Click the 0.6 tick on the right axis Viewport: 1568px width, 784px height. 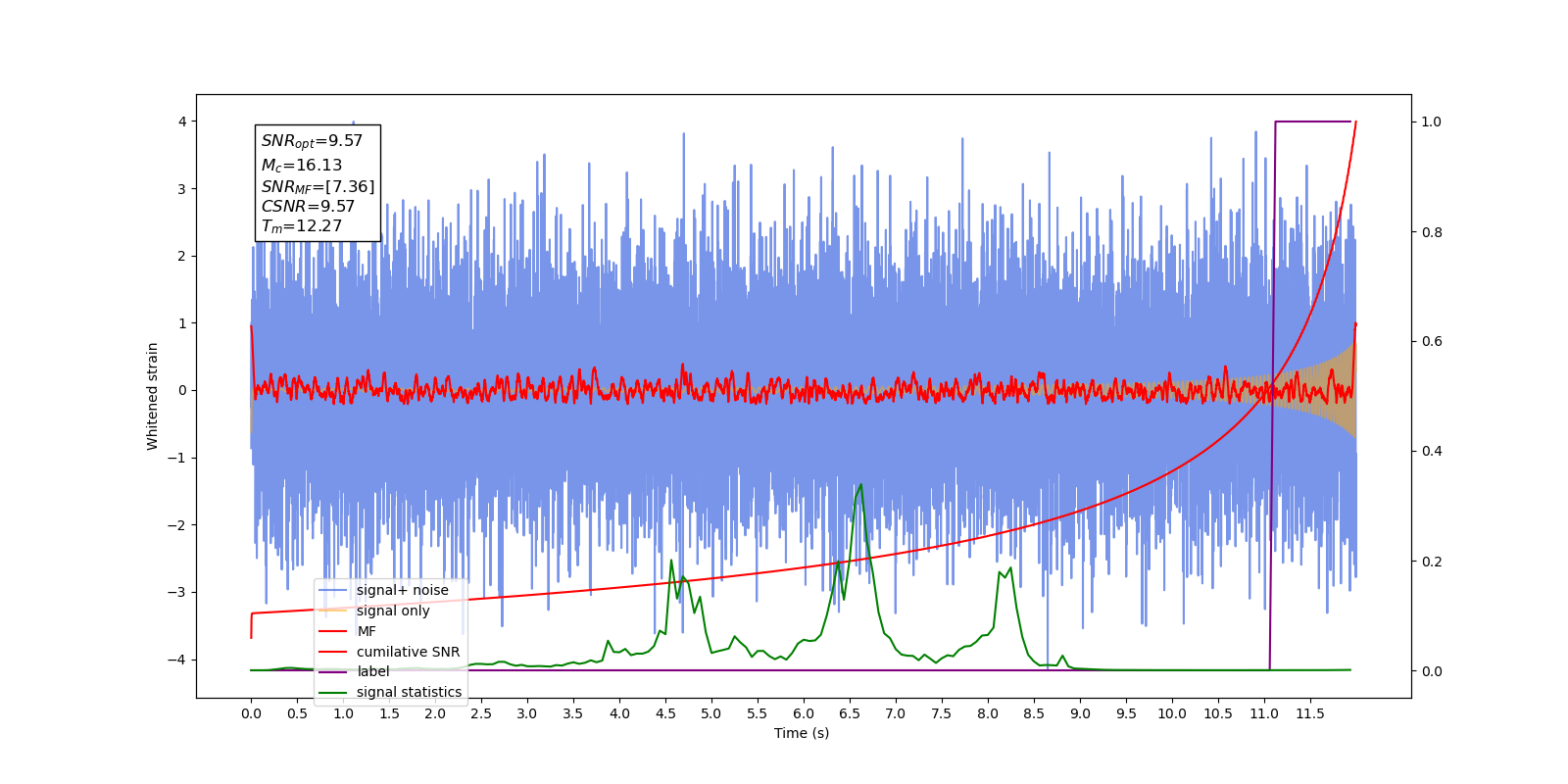(x=1432, y=342)
